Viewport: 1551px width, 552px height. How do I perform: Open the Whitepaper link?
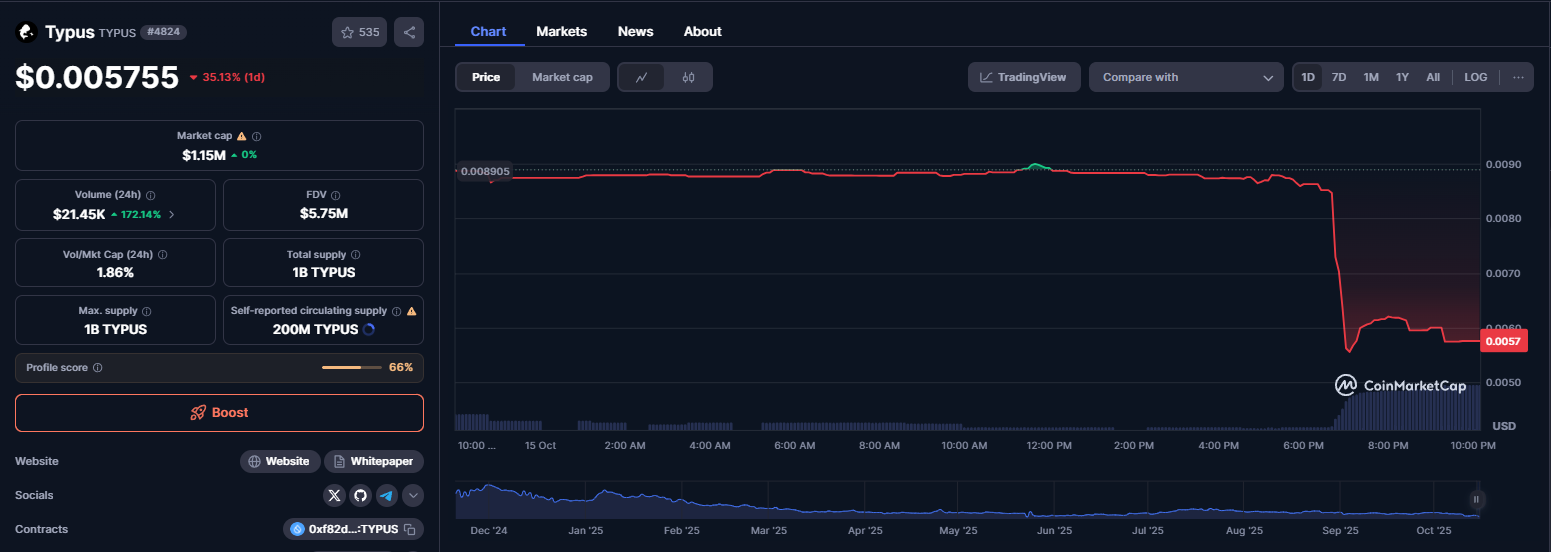coord(374,461)
